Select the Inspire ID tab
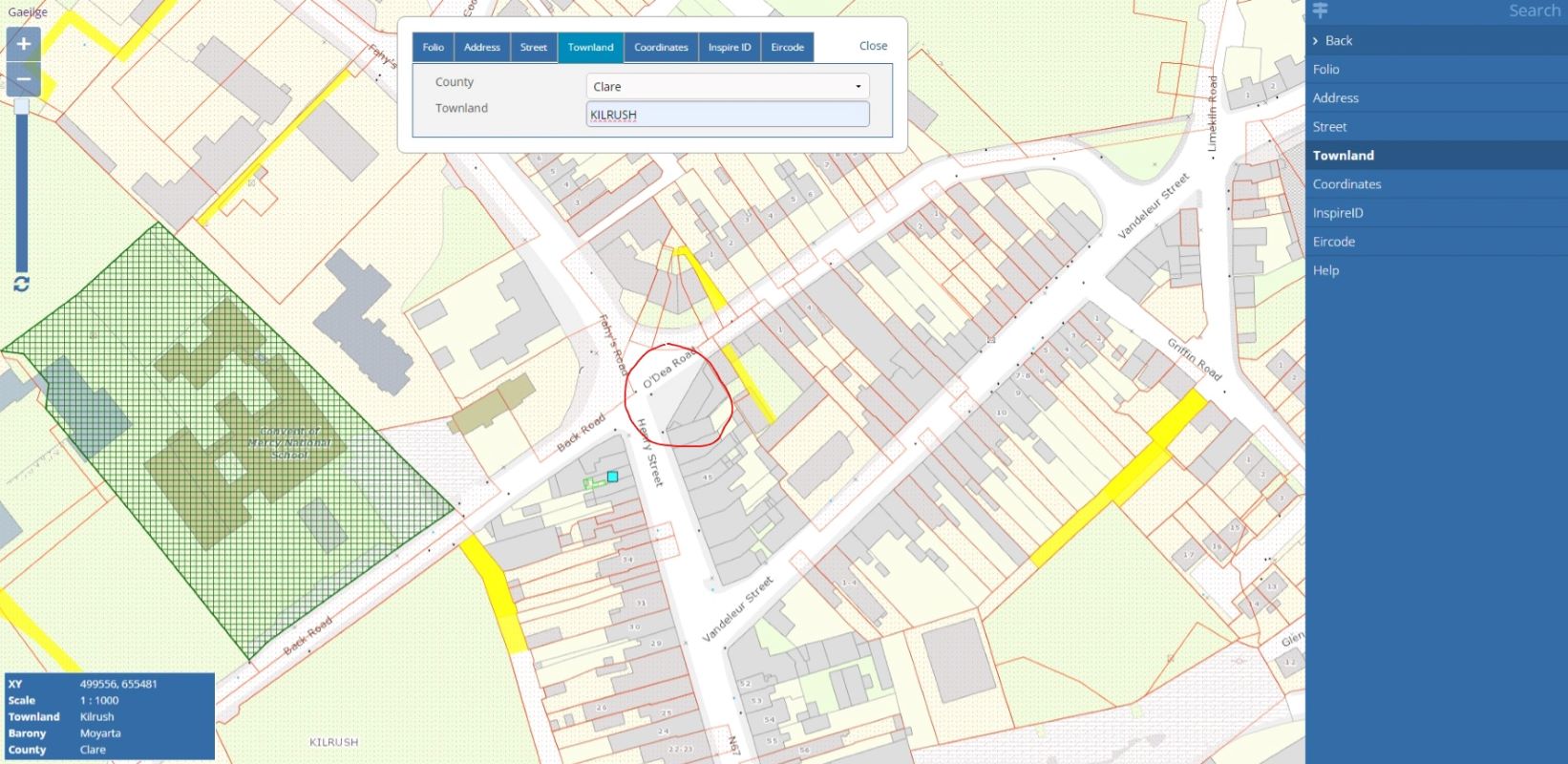1568x764 pixels. click(730, 47)
